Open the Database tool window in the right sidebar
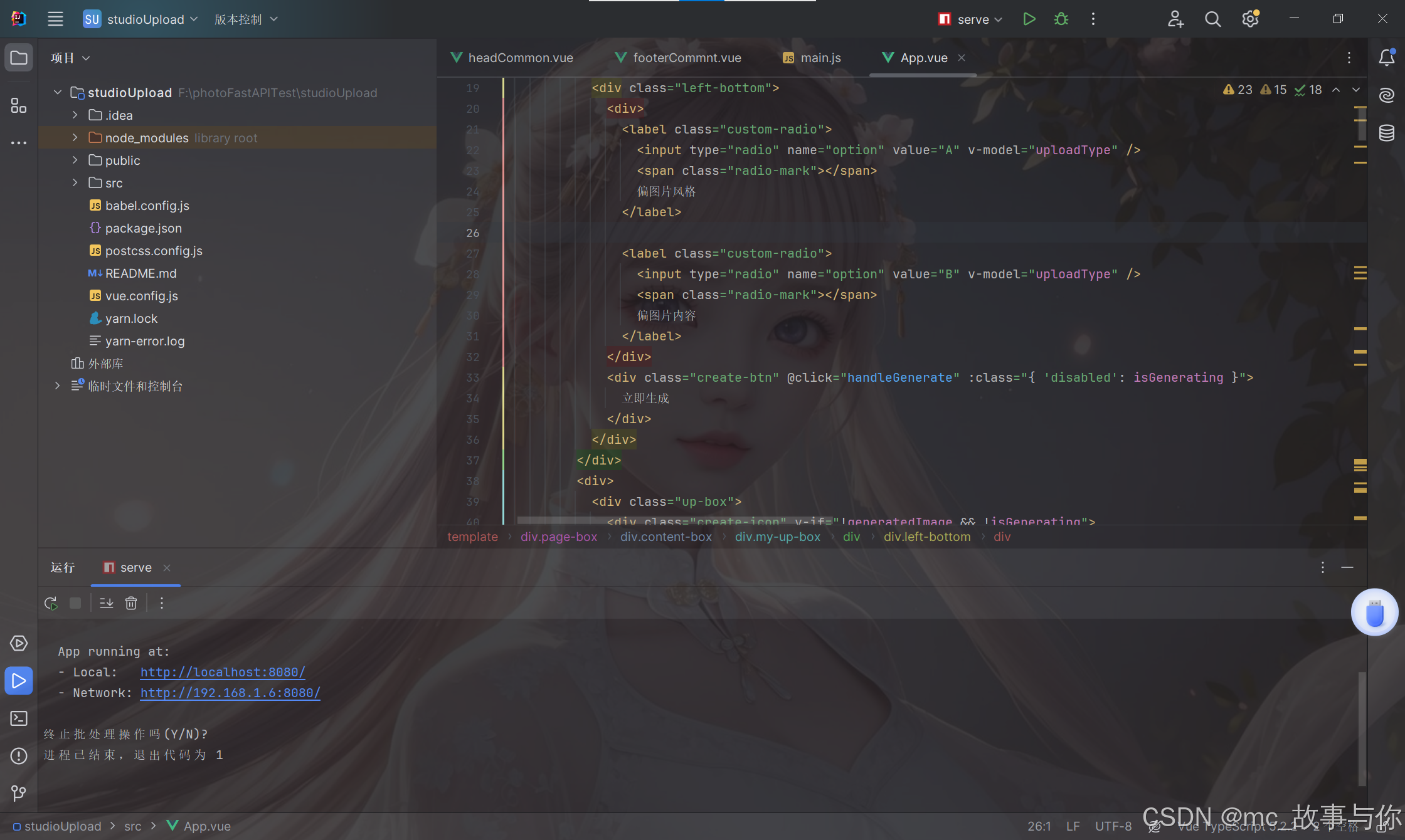The image size is (1405, 840). [x=1386, y=133]
